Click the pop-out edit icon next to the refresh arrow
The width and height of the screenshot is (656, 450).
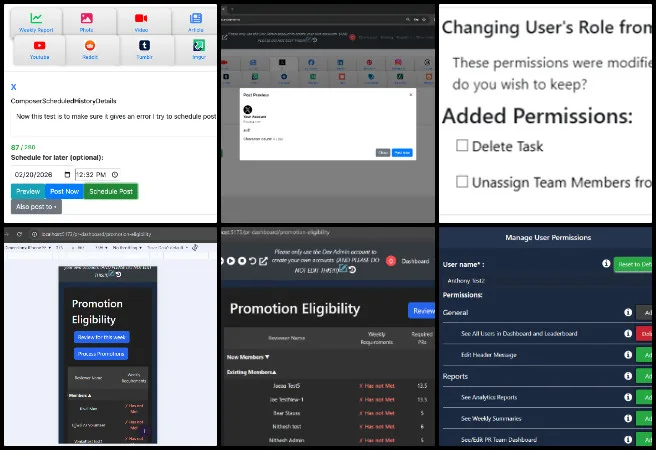click(263, 261)
